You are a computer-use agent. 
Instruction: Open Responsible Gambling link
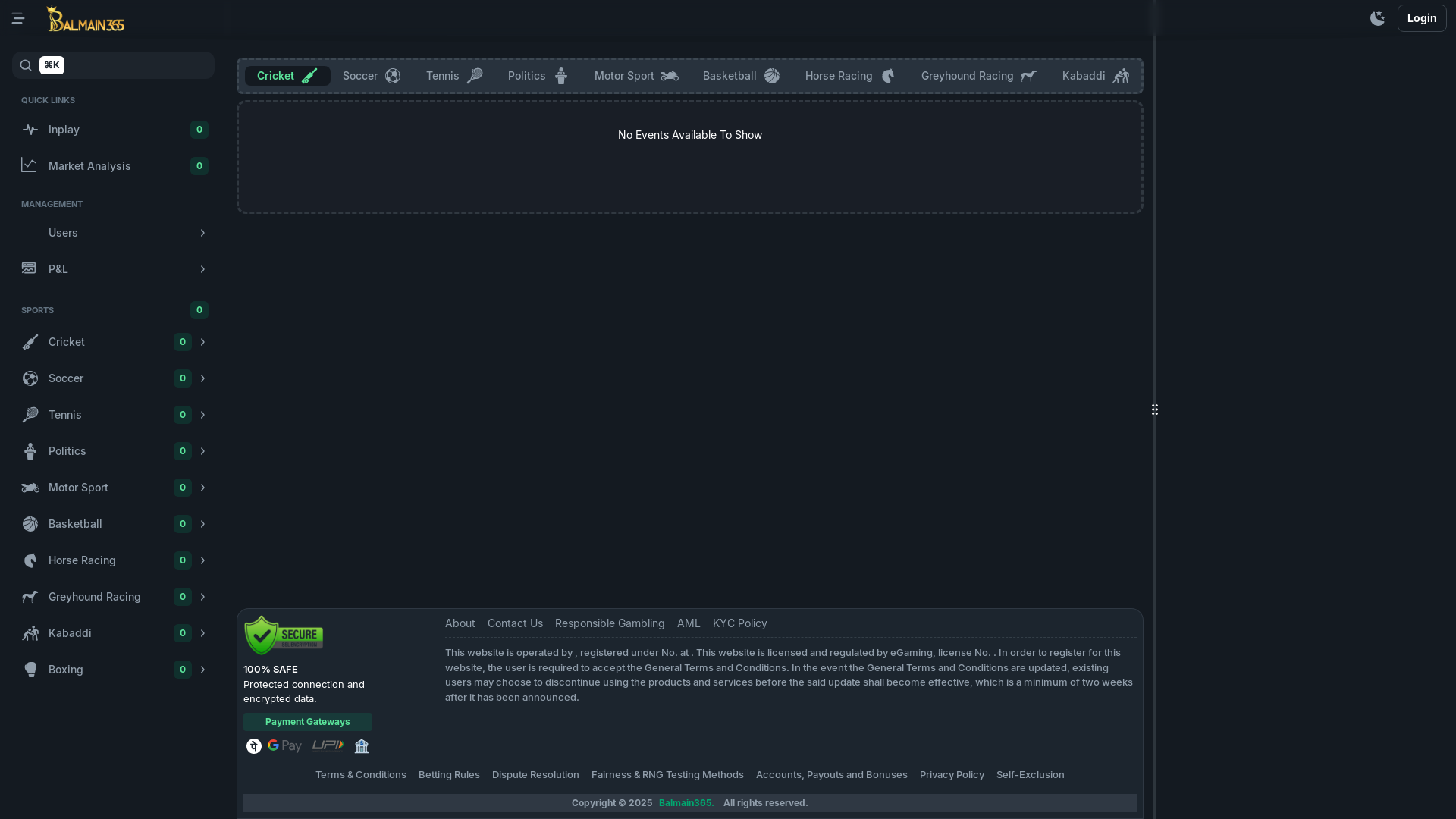point(610,623)
